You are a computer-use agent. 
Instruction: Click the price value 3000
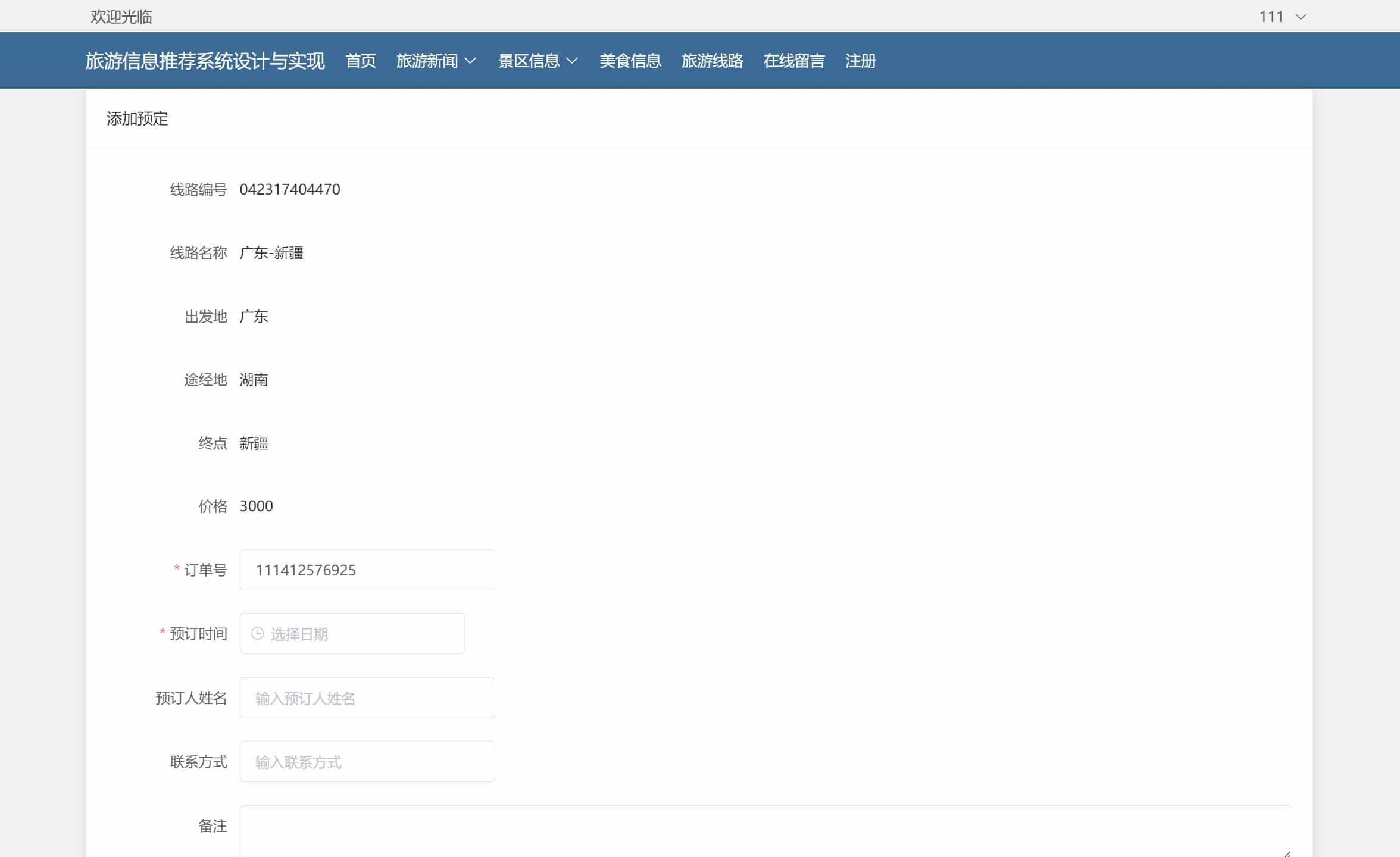coord(257,506)
